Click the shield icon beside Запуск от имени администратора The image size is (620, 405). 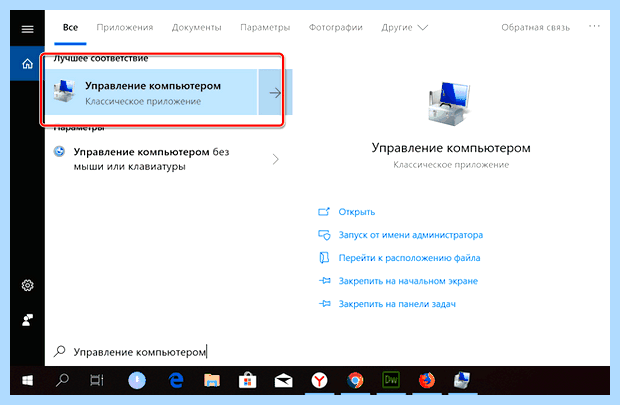coord(324,235)
